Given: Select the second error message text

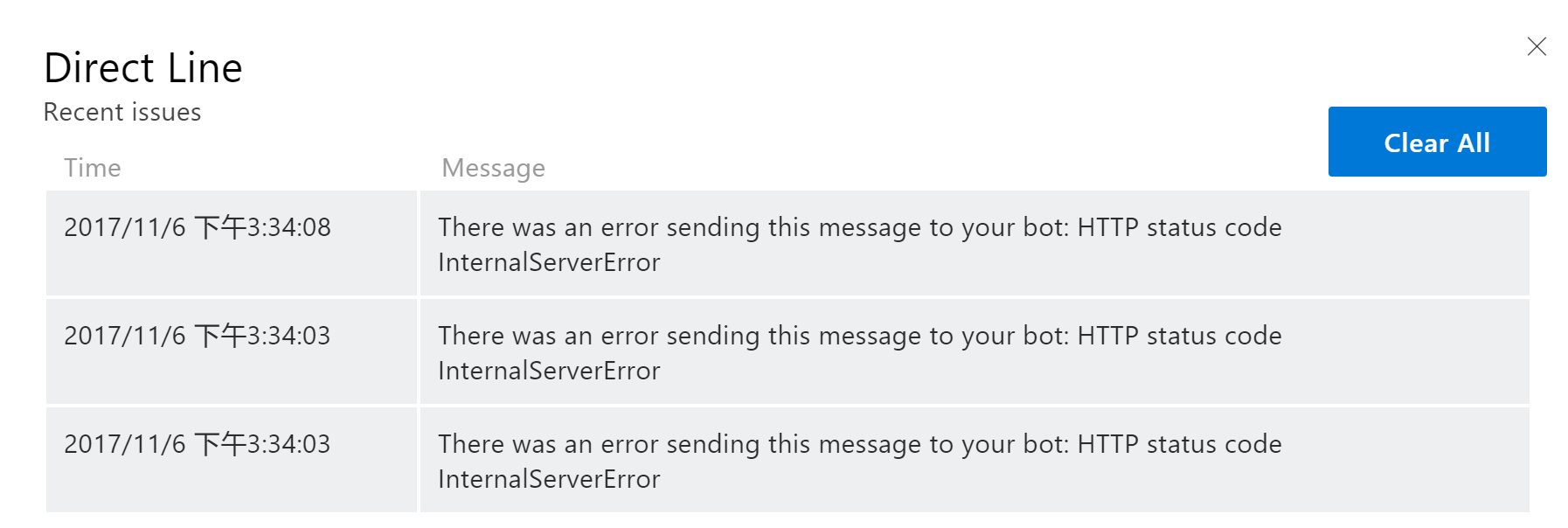Looking at the screenshot, I should point(859,352).
